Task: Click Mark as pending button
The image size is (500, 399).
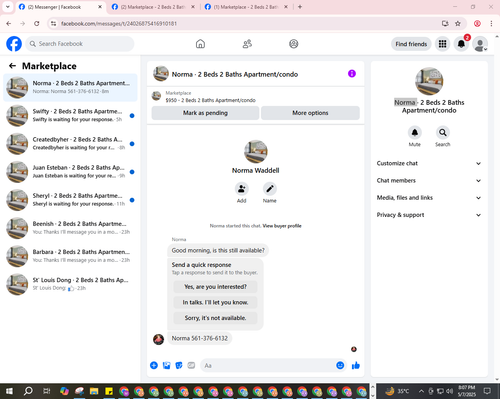Action: pyautogui.click(x=205, y=113)
